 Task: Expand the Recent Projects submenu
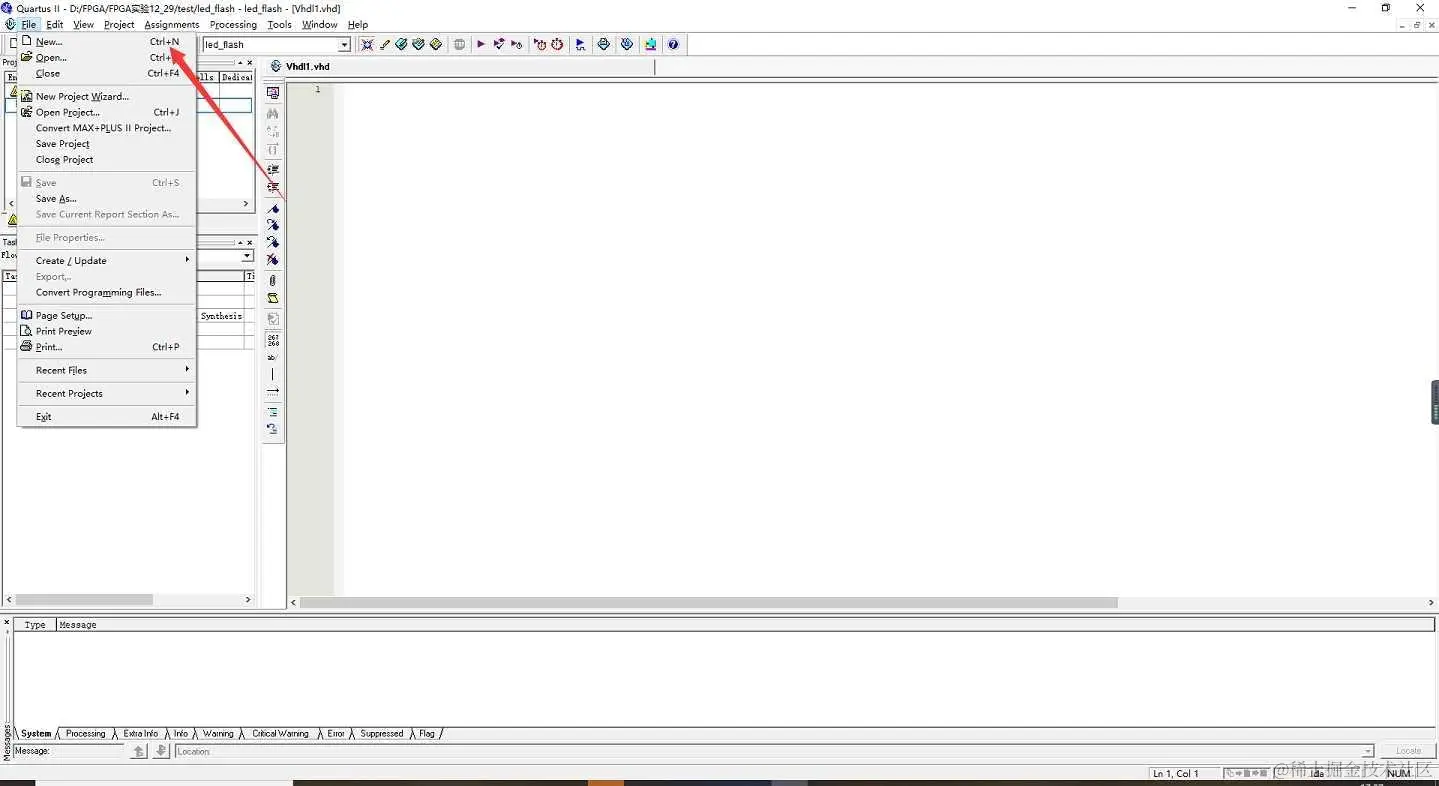coord(107,393)
